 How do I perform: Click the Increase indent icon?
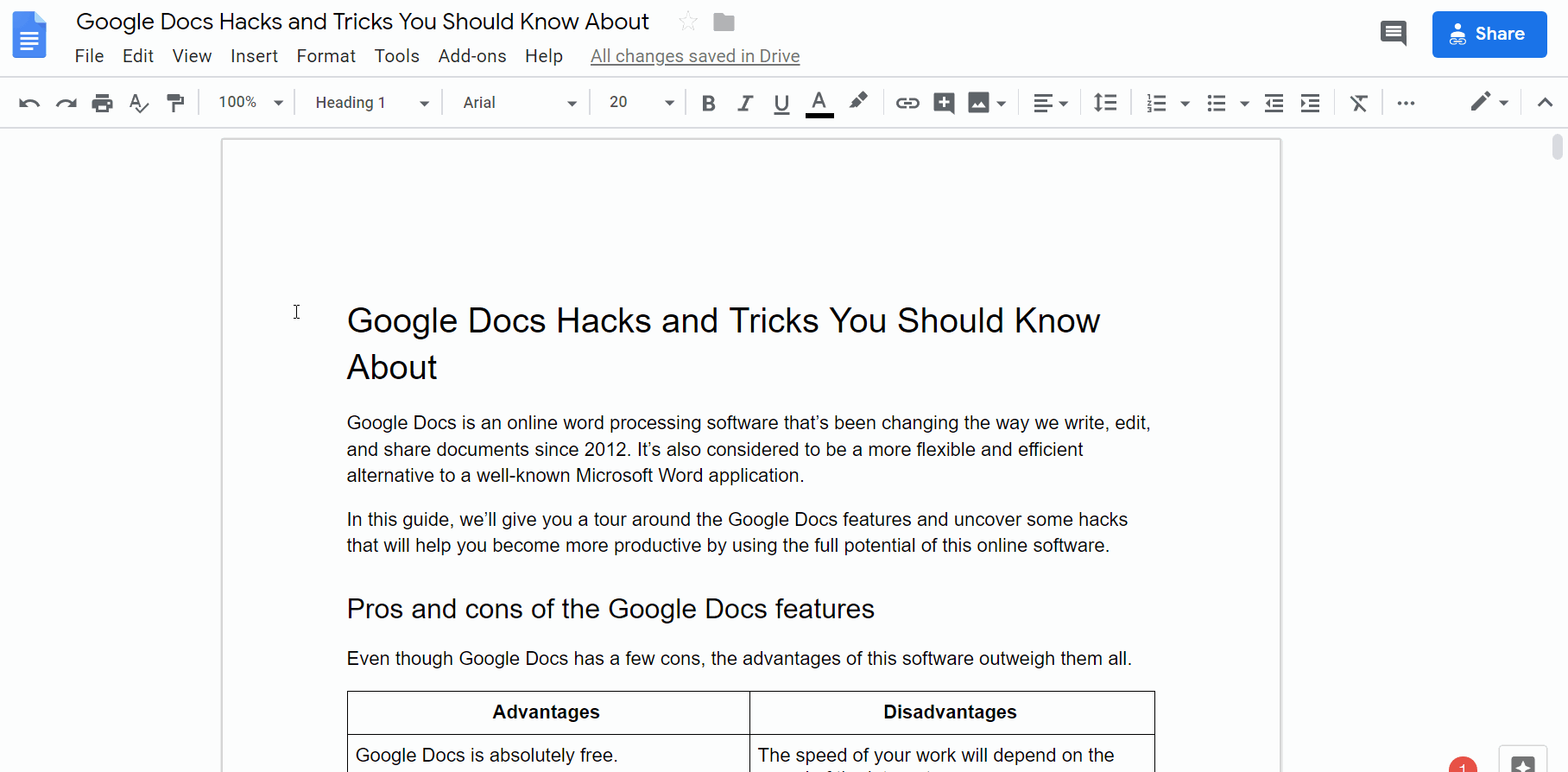pos(1310,103)
